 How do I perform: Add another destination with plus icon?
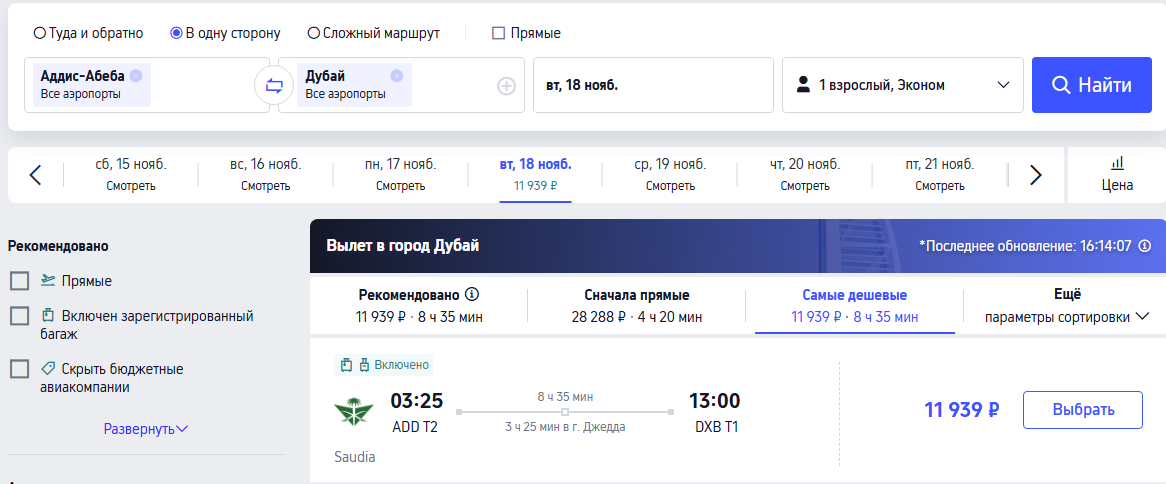click(506, 86)
